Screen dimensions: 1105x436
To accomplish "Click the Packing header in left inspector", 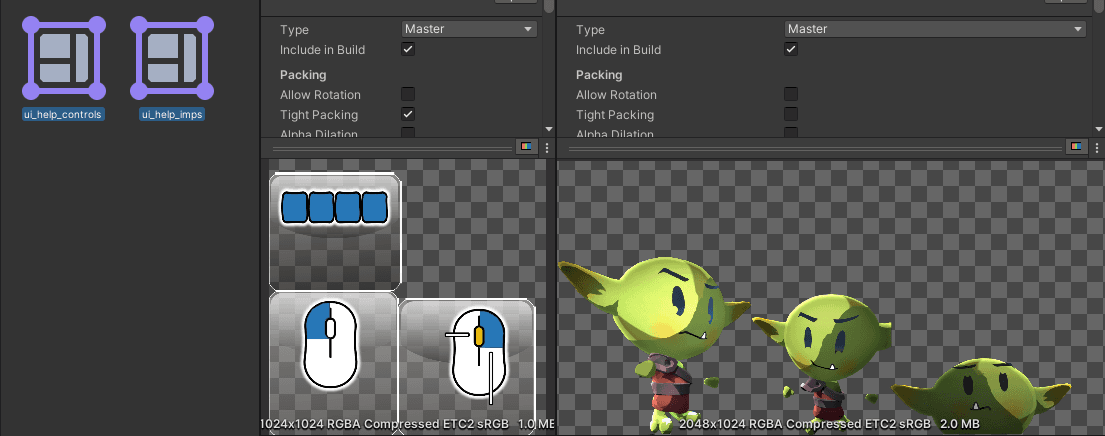I will click(303, 75).
